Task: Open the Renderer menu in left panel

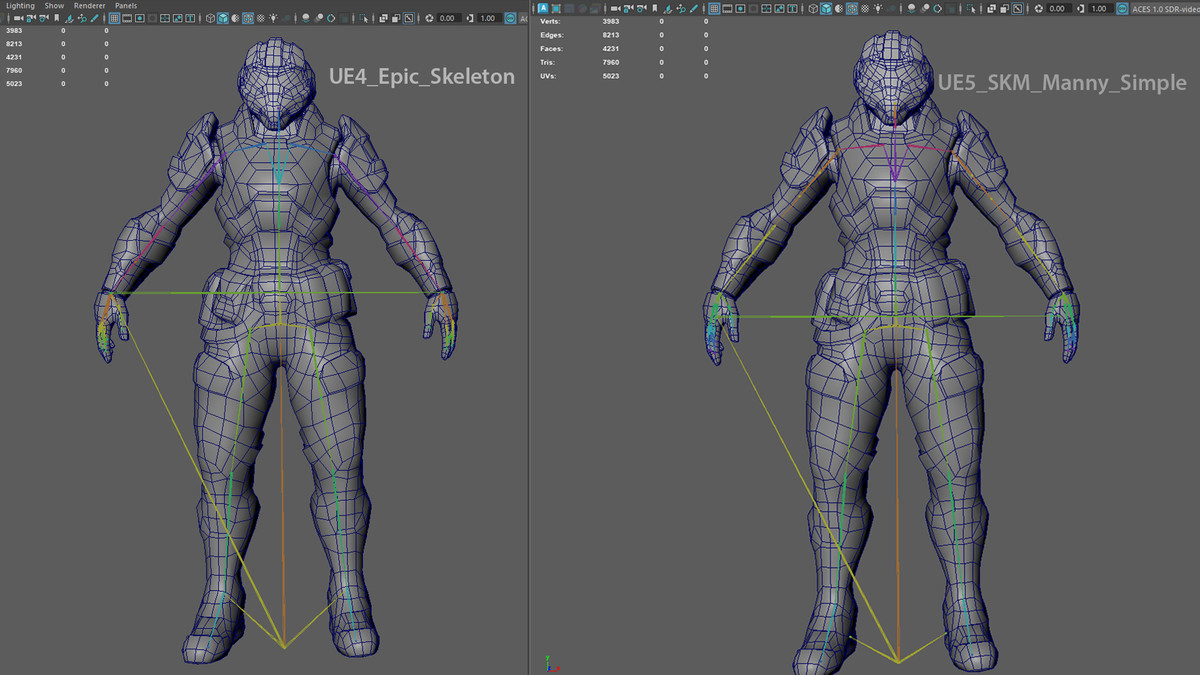Action: click(90, 6)
